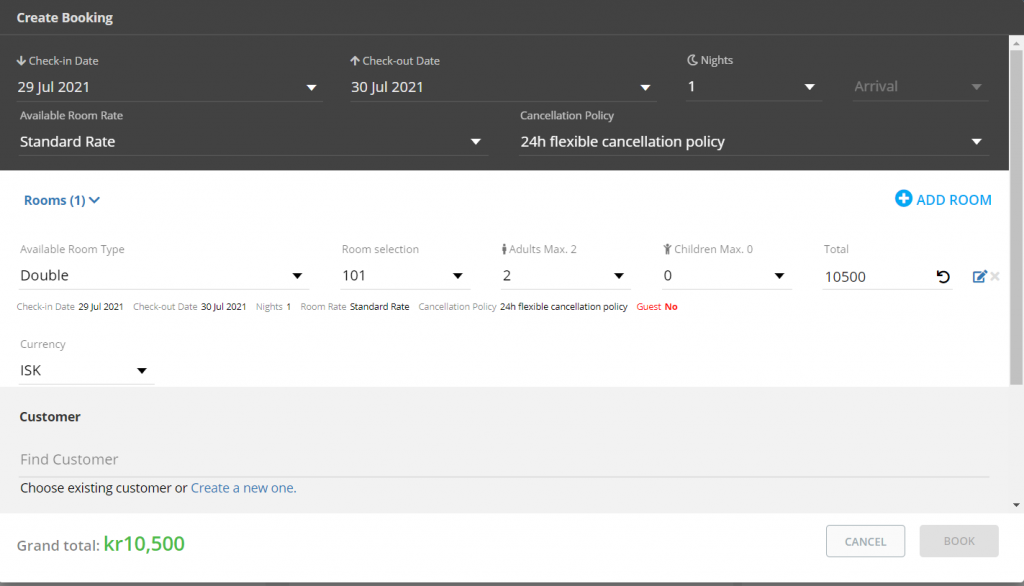Click the Check-in Date down arrow icon

[21, 61]
